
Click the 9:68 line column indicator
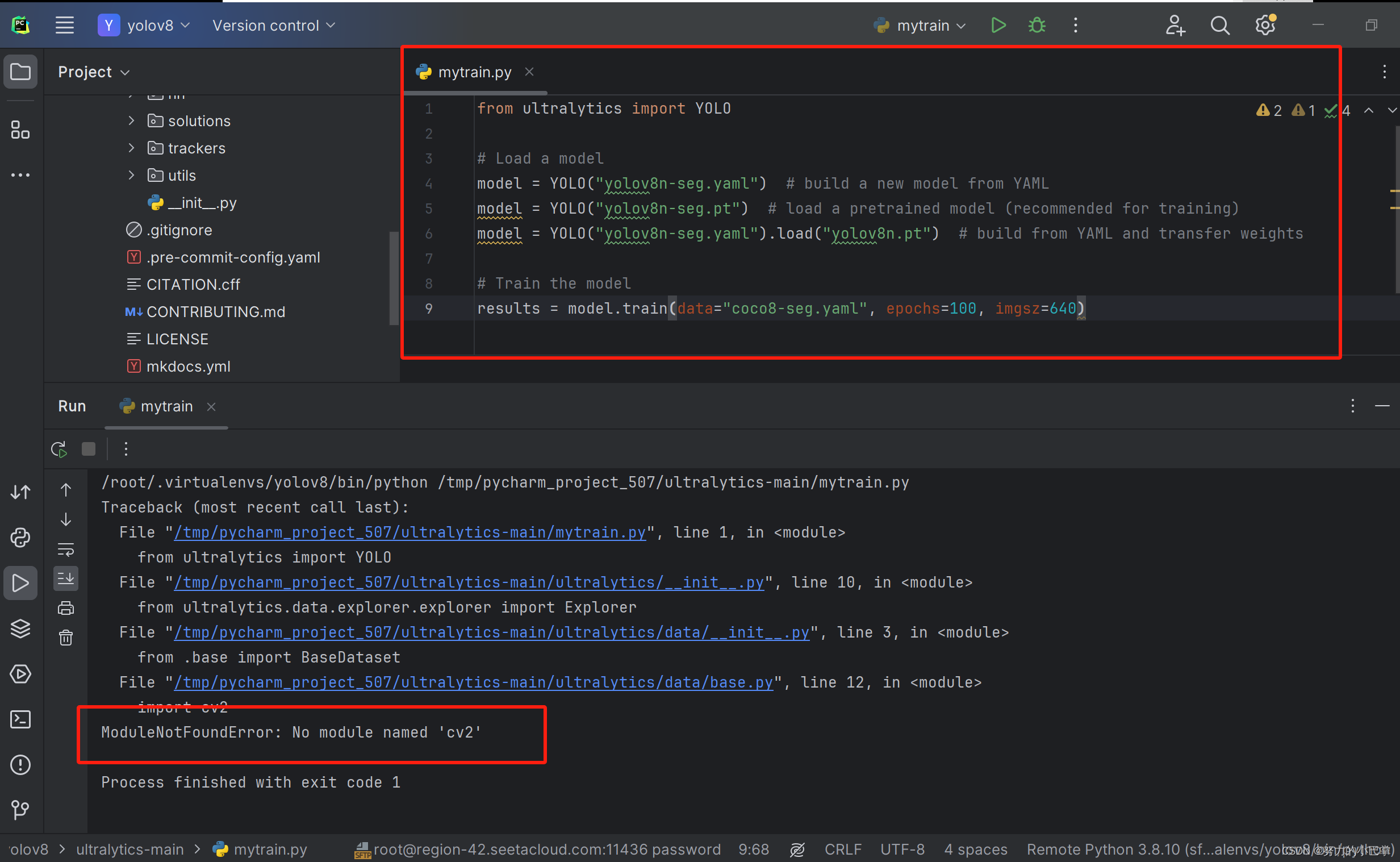tap(753, 849)
